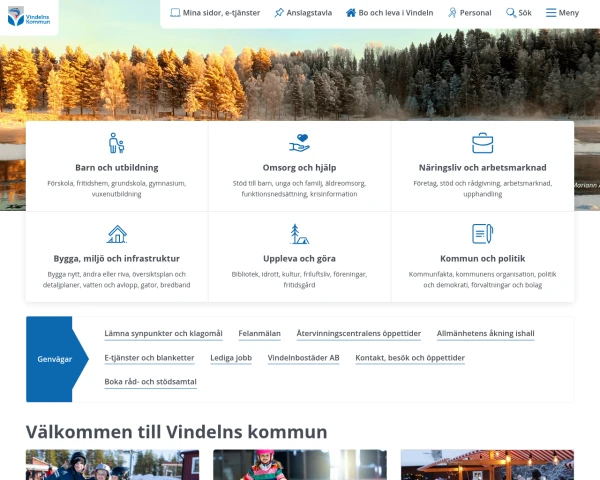Open Återvinningscentralens öppettider link

click(359, 333)
